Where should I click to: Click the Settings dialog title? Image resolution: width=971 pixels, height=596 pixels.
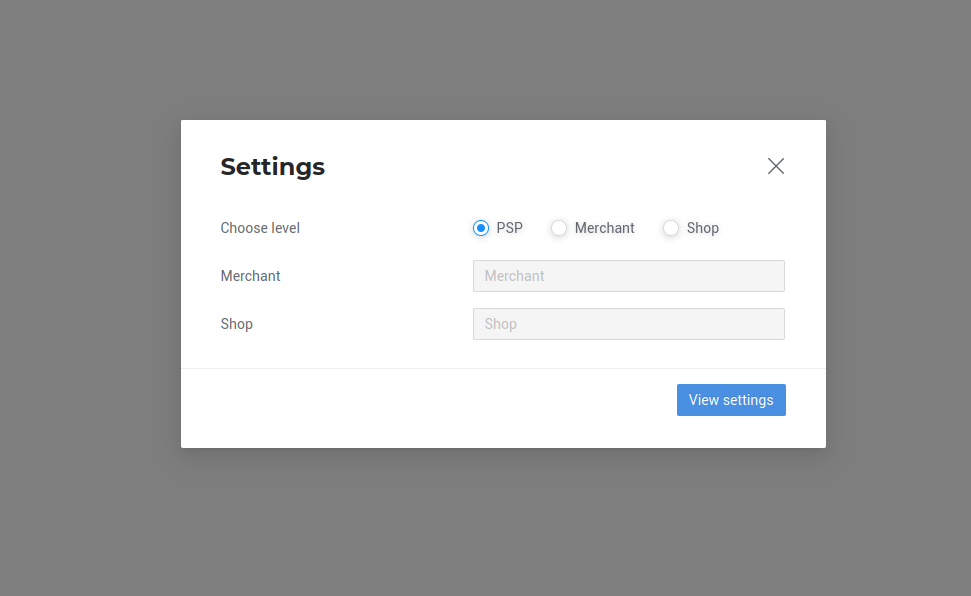[x=272, y=167]
